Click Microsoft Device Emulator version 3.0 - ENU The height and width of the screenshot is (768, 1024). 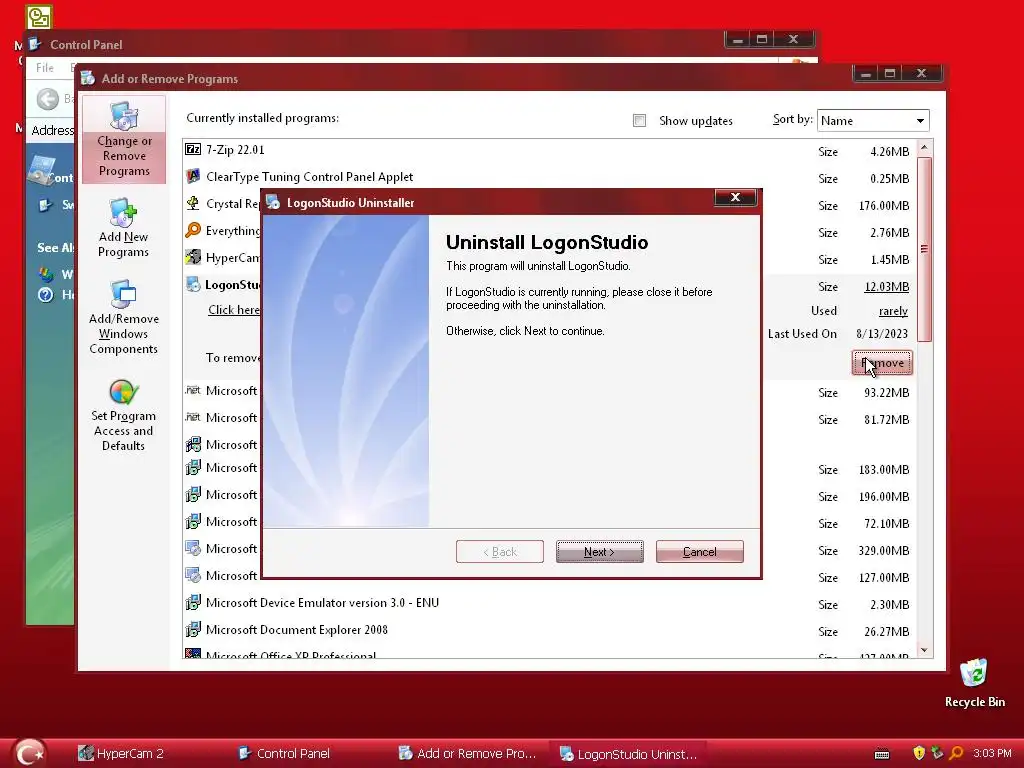click(323, 603)
